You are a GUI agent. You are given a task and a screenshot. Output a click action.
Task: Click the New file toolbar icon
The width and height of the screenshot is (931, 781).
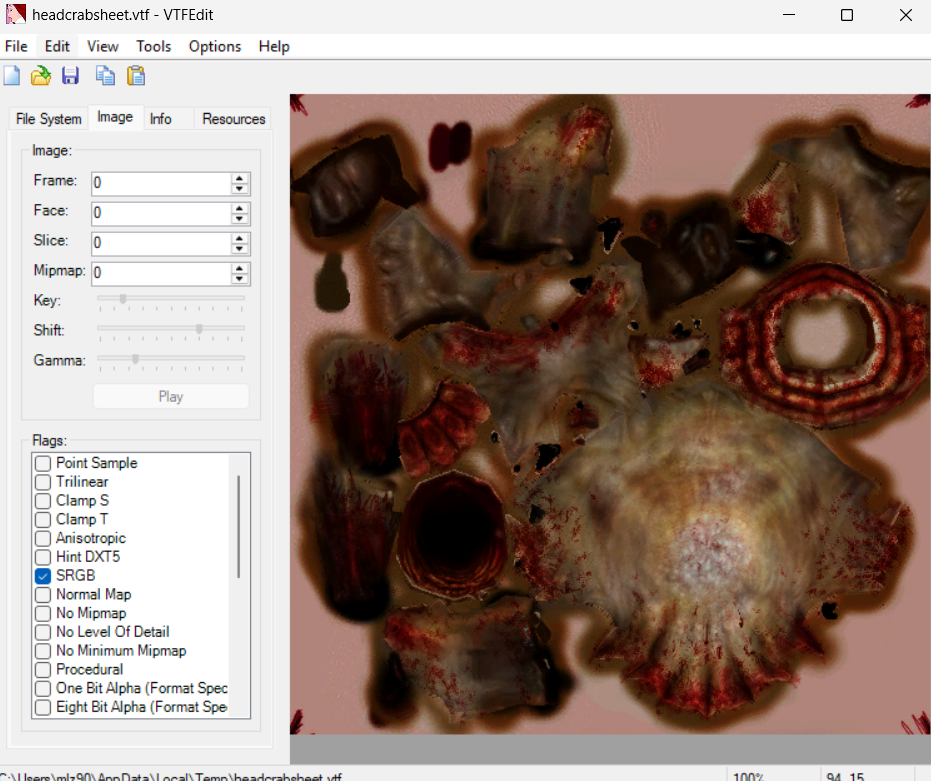(x=12, y=76)
